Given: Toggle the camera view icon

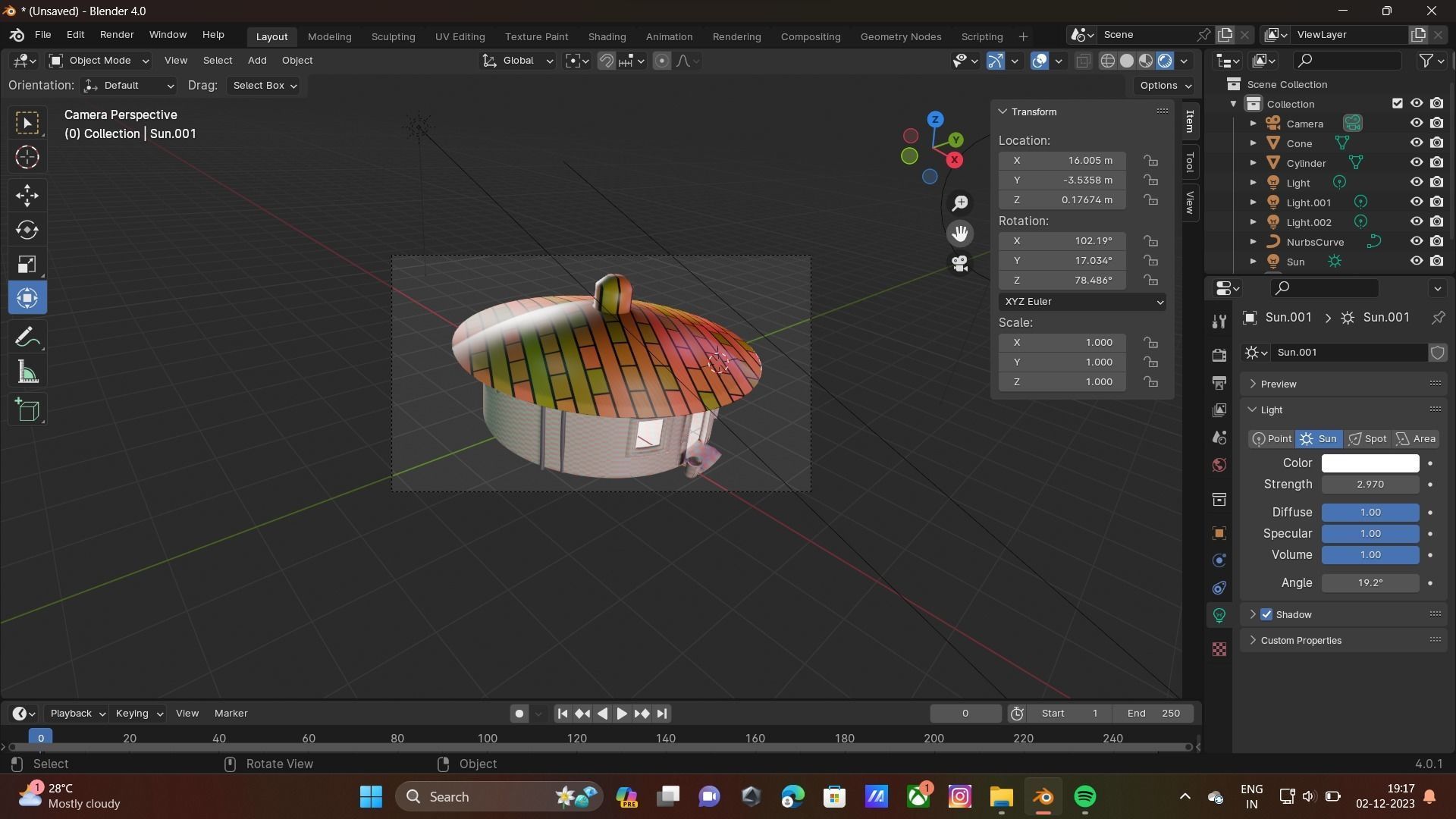Looking at the screenshot, I should coord(960,263).
